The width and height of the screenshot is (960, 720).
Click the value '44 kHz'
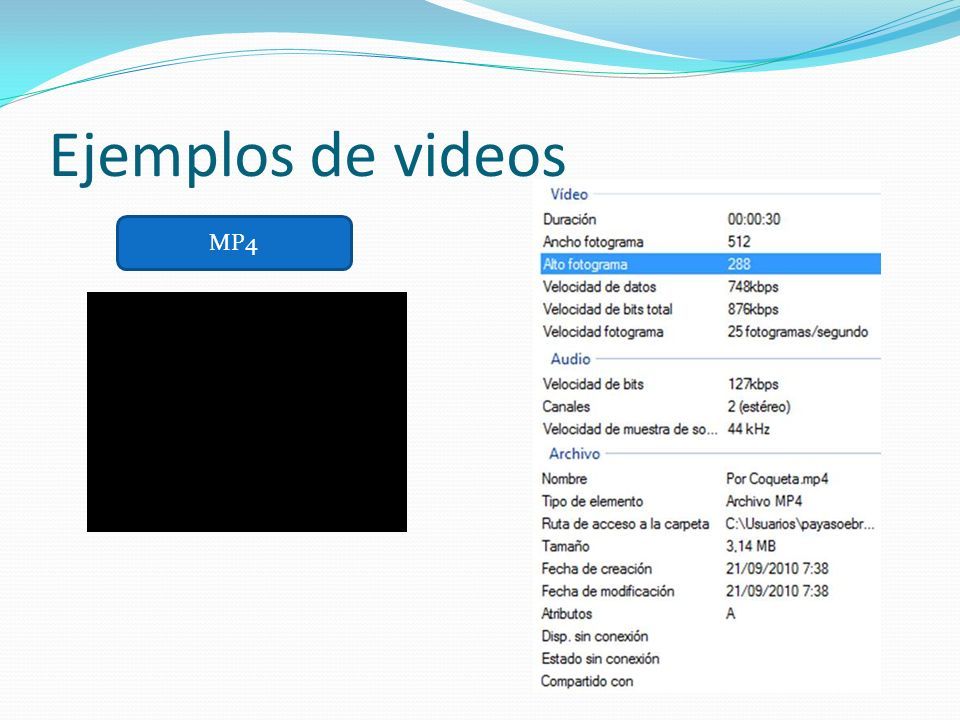coord(749,429)
